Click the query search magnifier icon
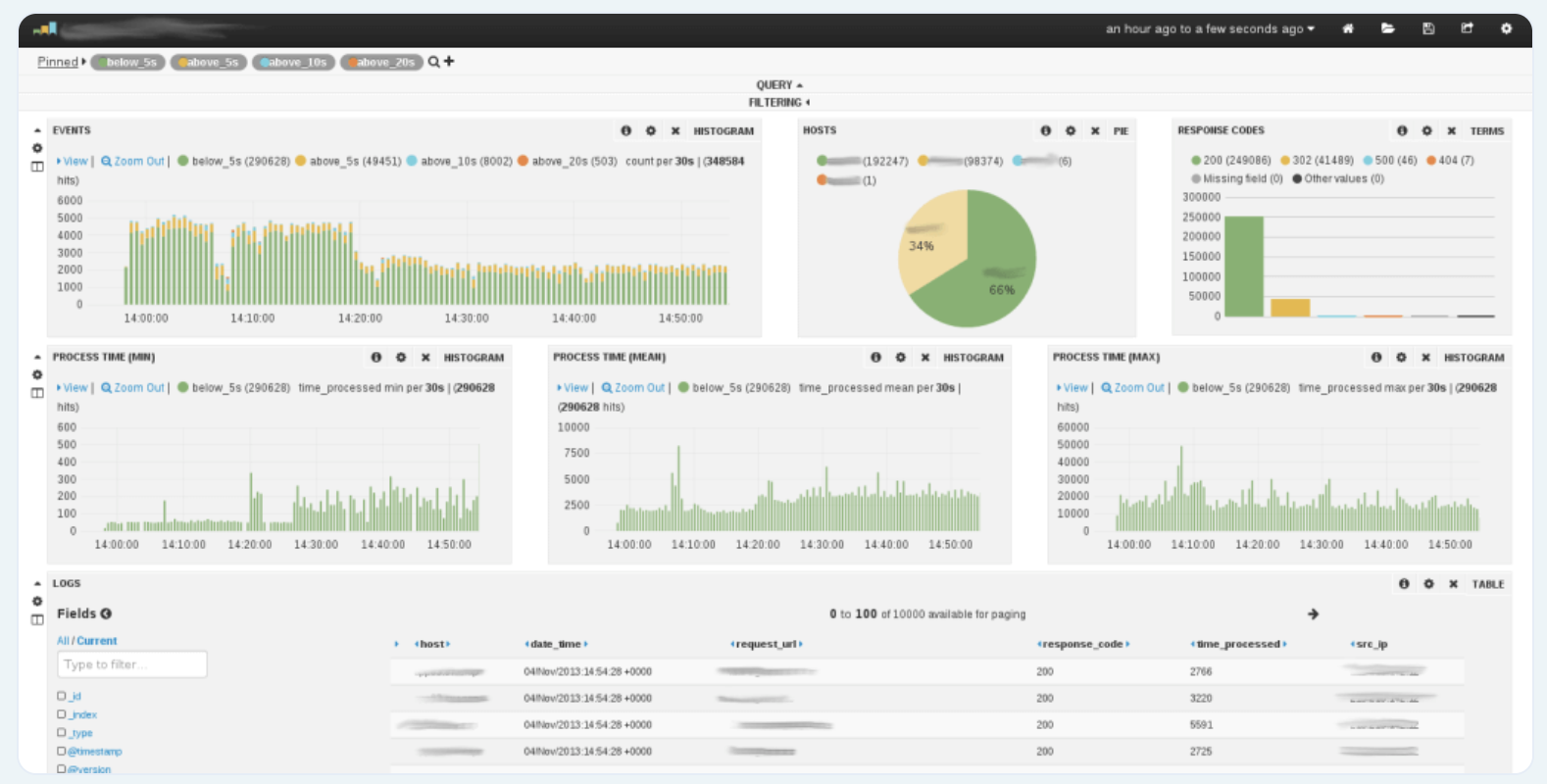The image size is (1547, 784). point(433,62)
